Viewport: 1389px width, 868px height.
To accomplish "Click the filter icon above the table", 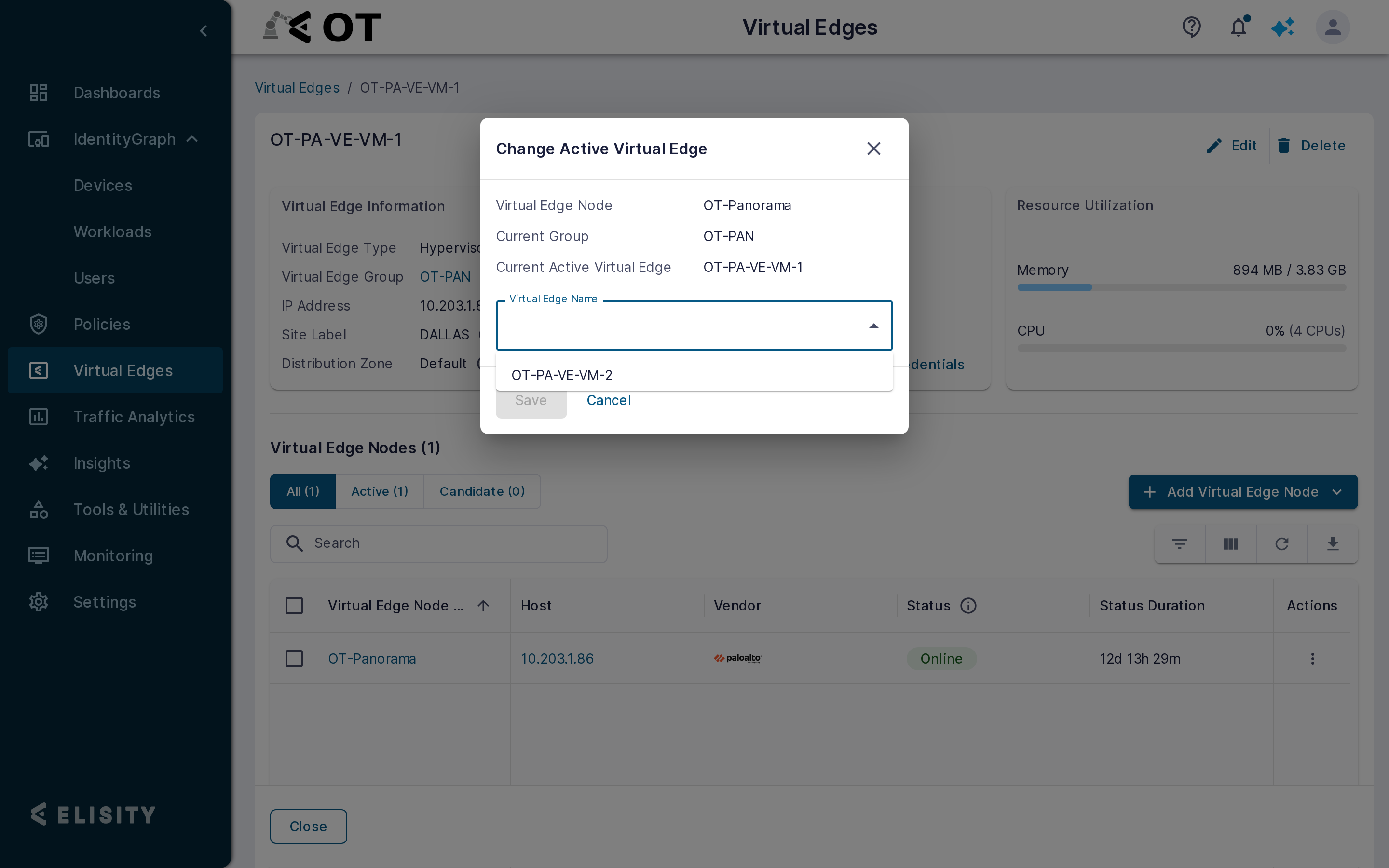I will pyautogui.click(x=1180, y=543).
